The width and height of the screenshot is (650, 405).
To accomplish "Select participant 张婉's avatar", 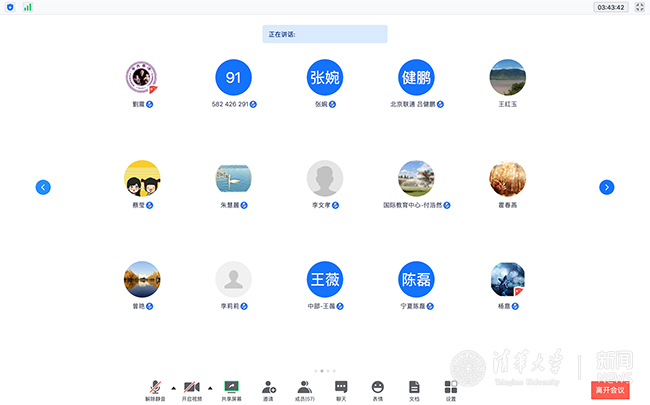I will click(x=325, y=78).
